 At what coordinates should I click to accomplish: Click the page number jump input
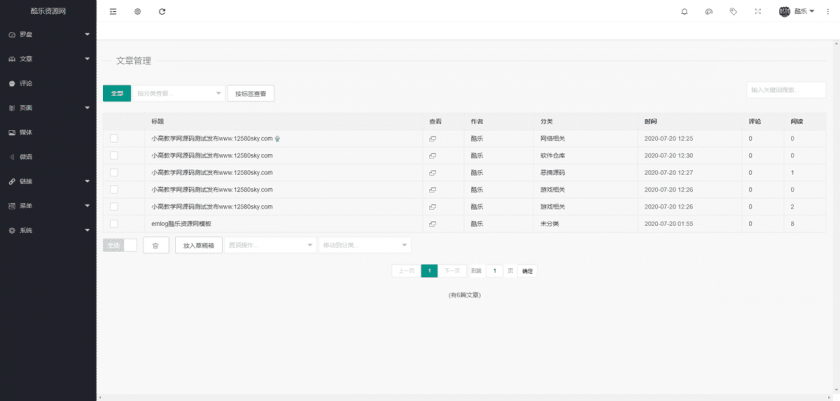(494, 271)
